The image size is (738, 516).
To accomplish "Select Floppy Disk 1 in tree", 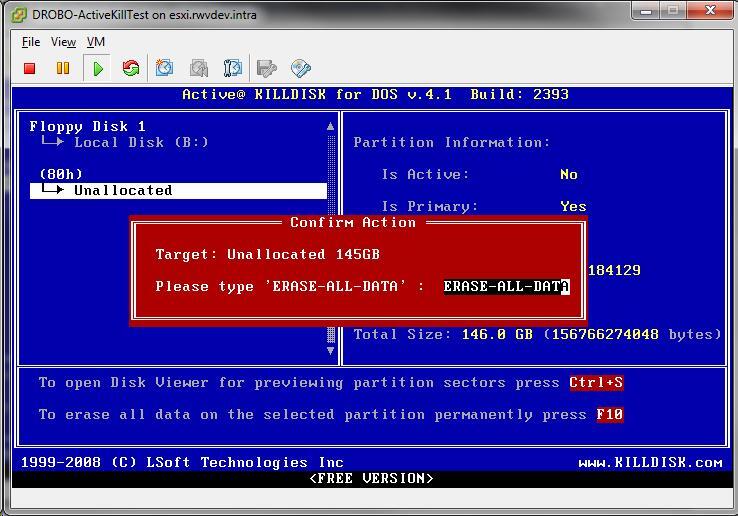I will click(x=88, y=126).
